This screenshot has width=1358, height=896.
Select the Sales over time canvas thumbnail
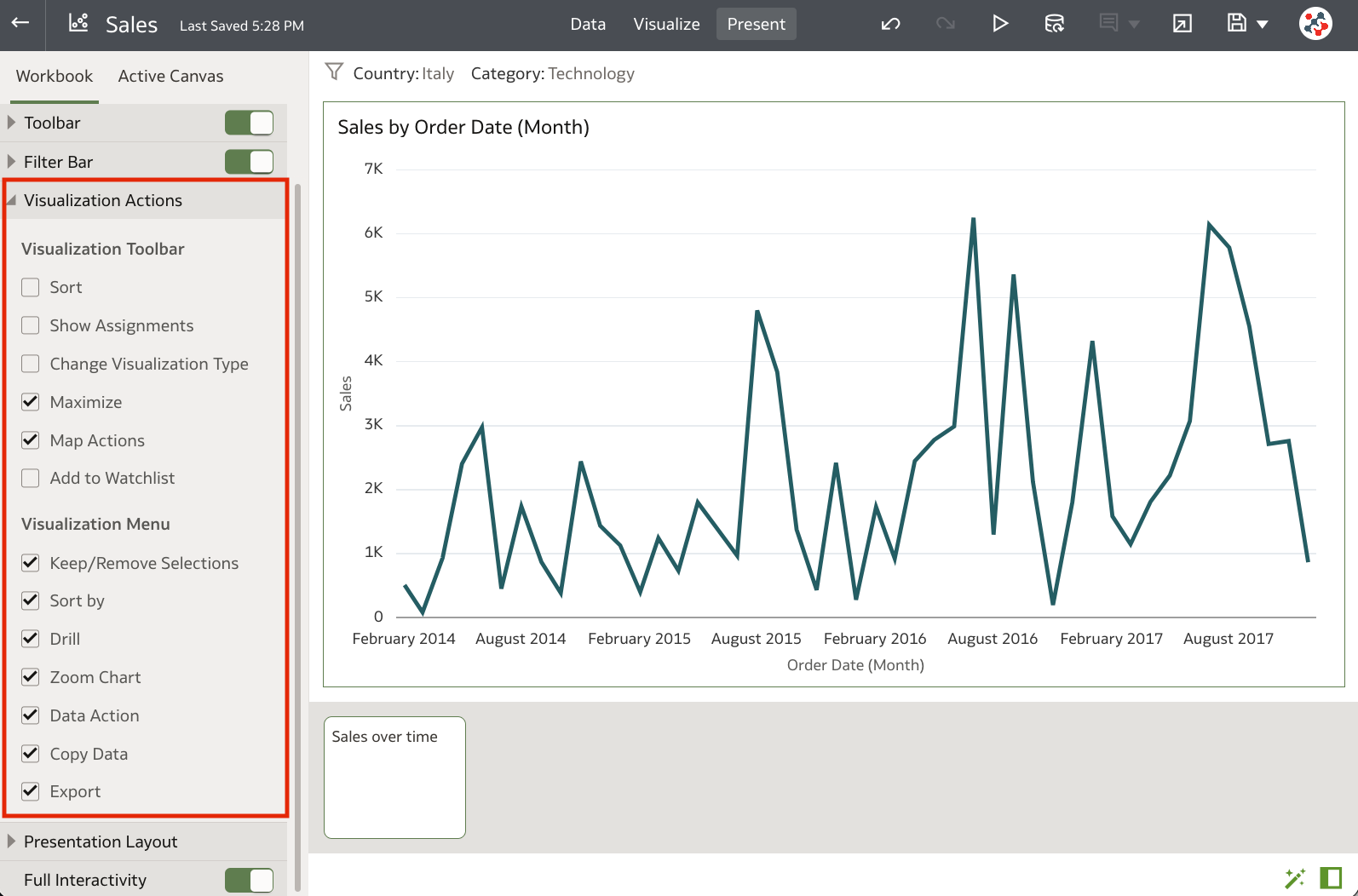coord(394,777)
